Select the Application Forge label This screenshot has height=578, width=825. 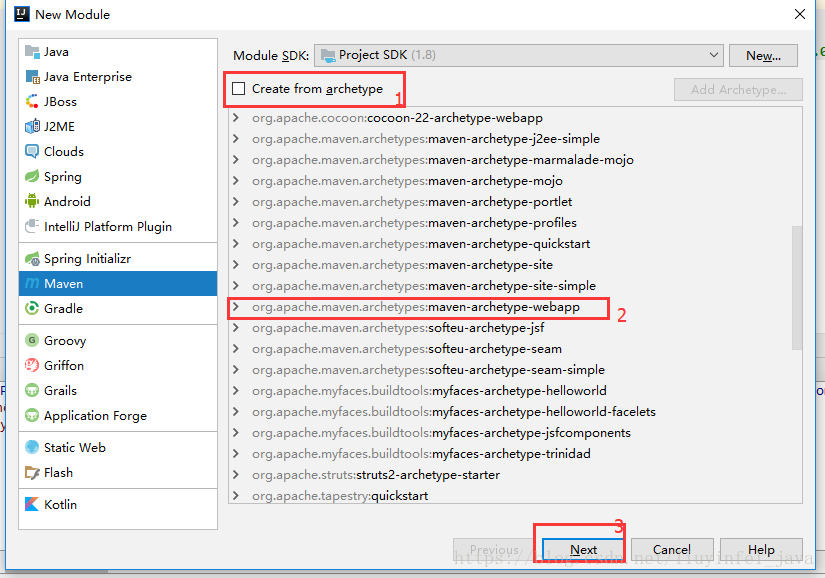point(95,415)
